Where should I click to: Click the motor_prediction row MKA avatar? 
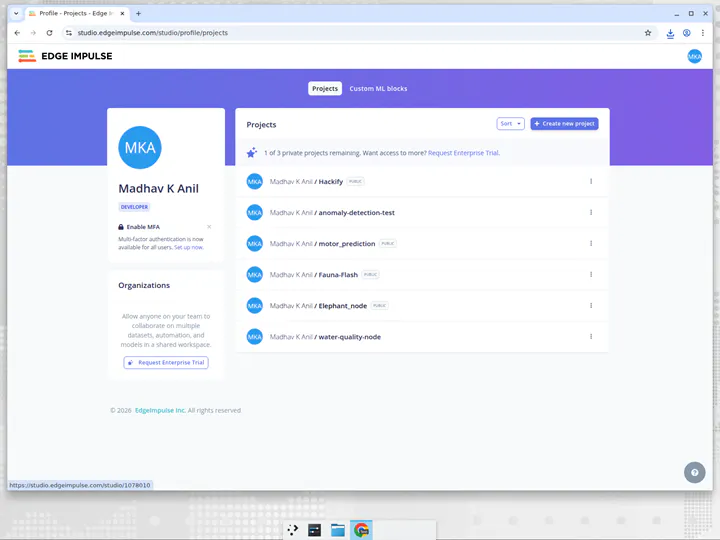click(x=254, y=243)
